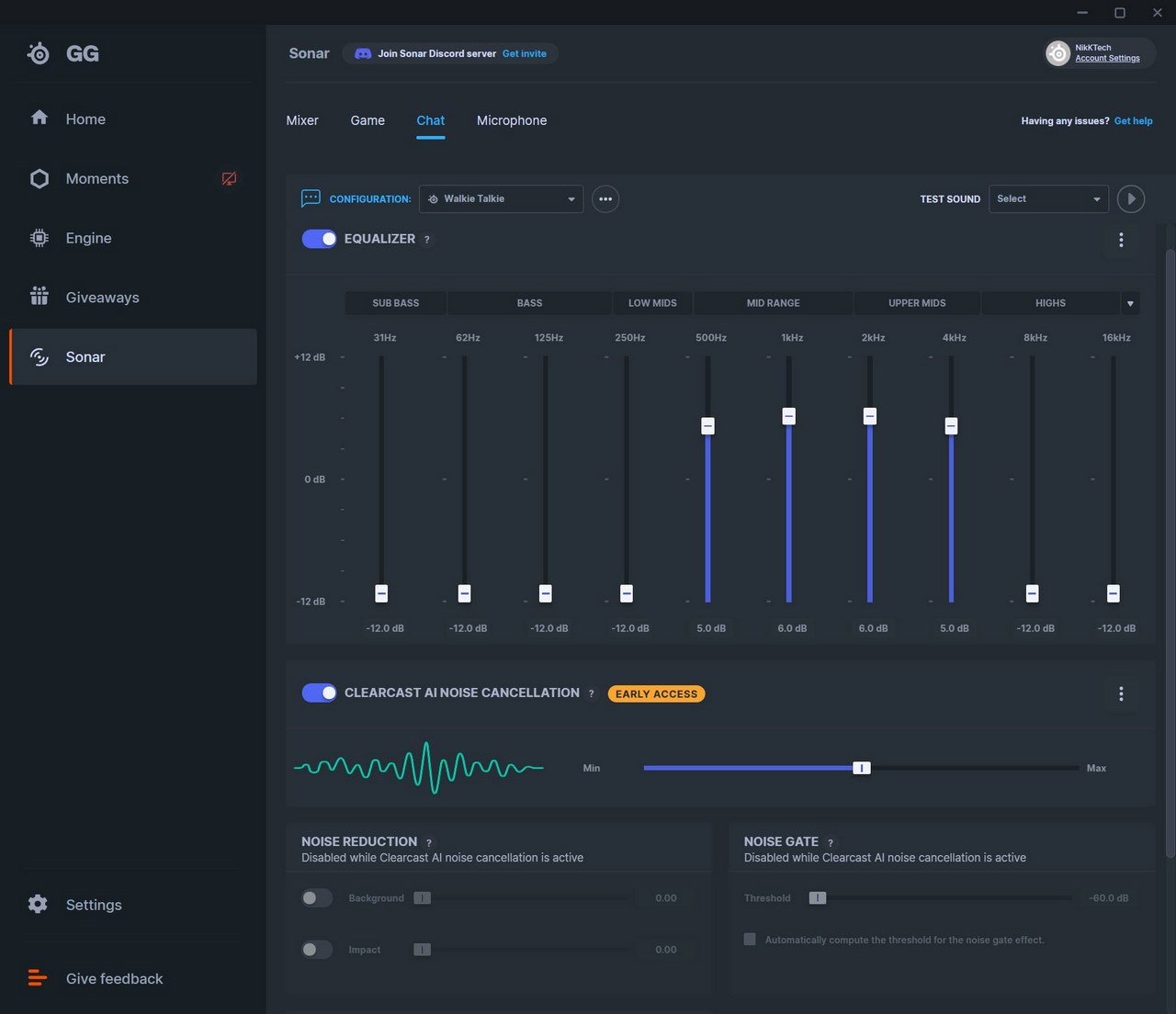Click the 8kHz equalizer slider handle
The width and height of the screenshot is (1176, 1014).
1032,593
